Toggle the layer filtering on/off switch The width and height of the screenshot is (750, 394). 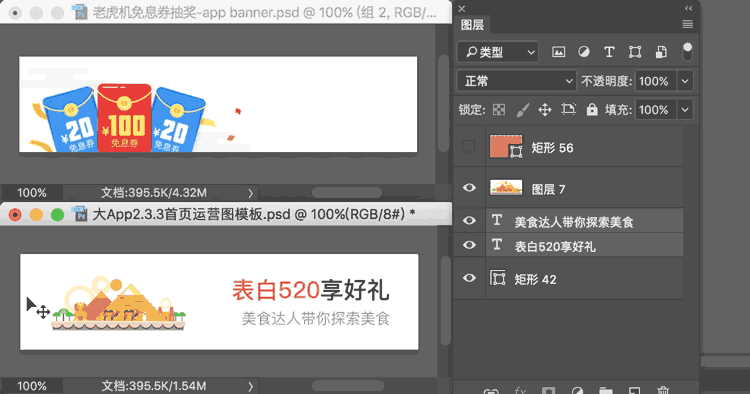point(687,52)
